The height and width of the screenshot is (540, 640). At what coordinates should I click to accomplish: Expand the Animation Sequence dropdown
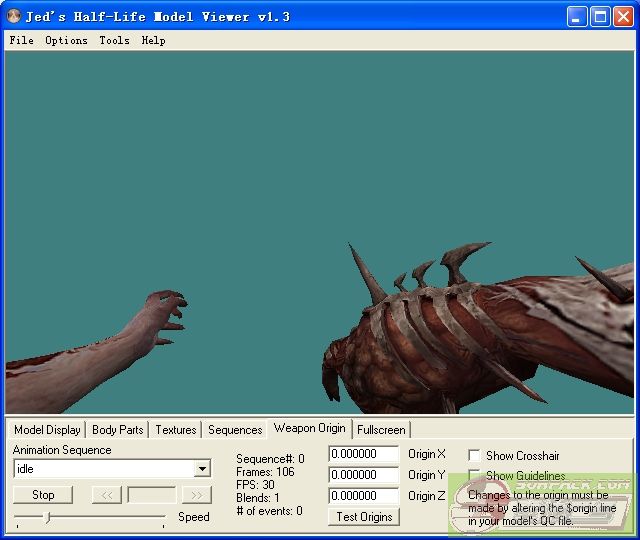point(202,469)
